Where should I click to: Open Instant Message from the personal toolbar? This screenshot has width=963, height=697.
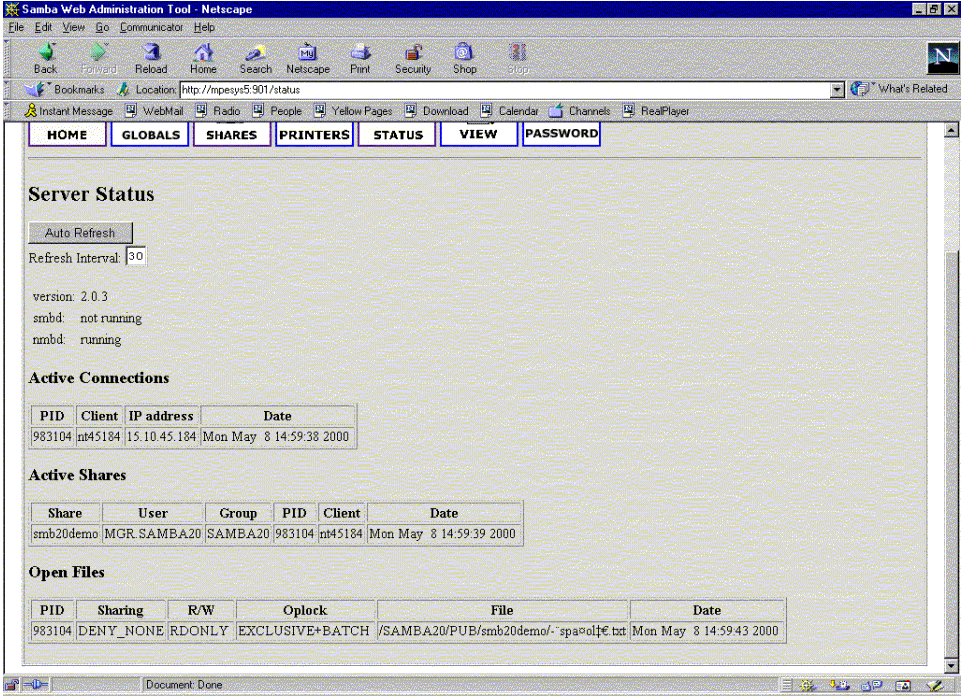69,111
